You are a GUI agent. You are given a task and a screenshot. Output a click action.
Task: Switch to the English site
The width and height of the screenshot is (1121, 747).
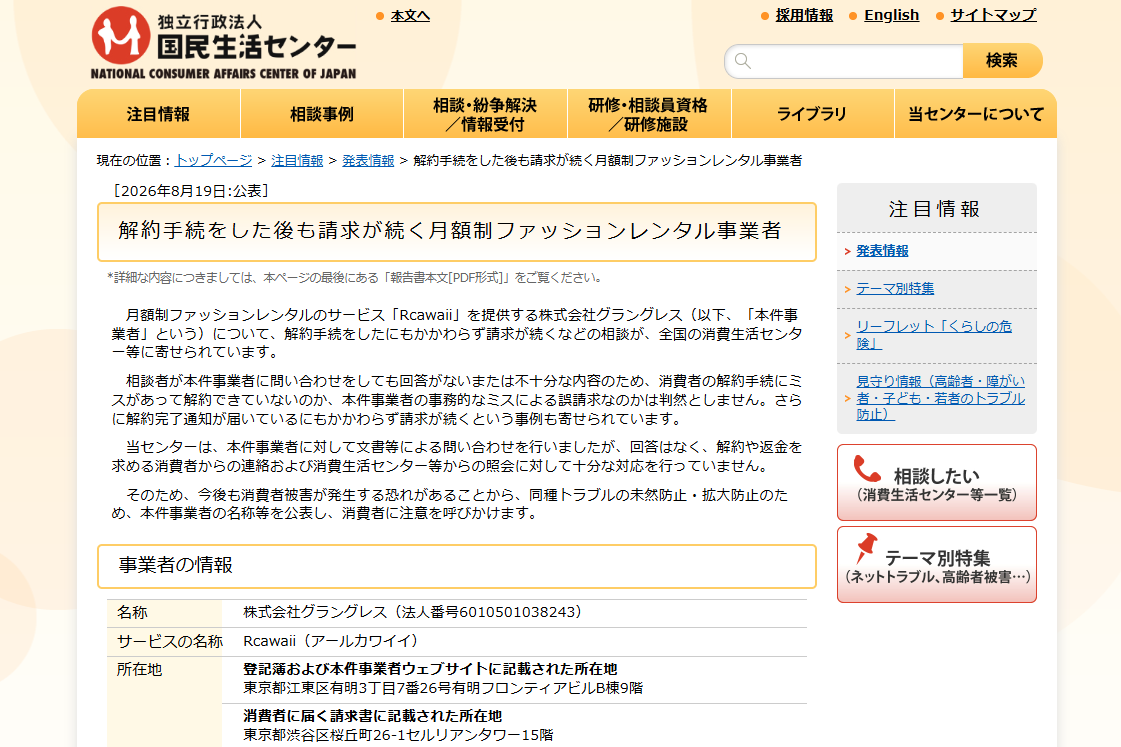pyautogui.click(x=892, y=15)
